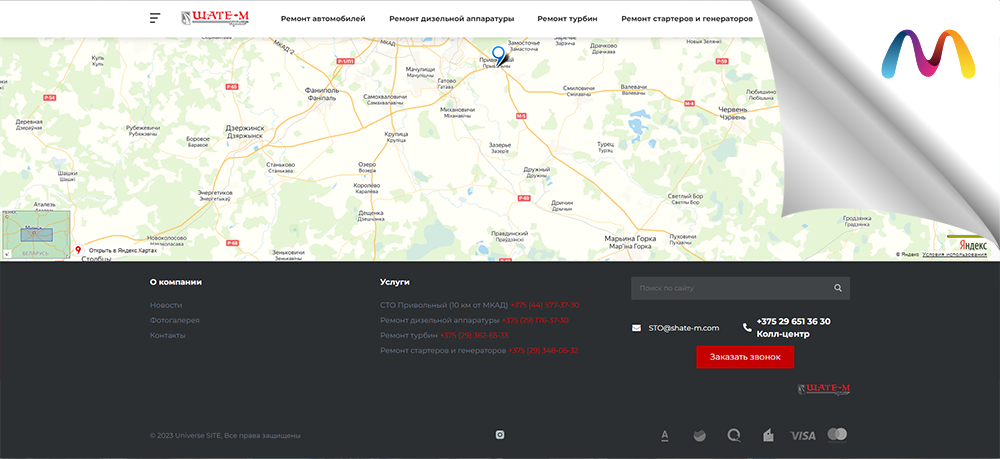This screenshot has height=459, width=1000.
Task: Open Ремонт стартеров и генераторов menu item
Action: [x=687, y=19]
